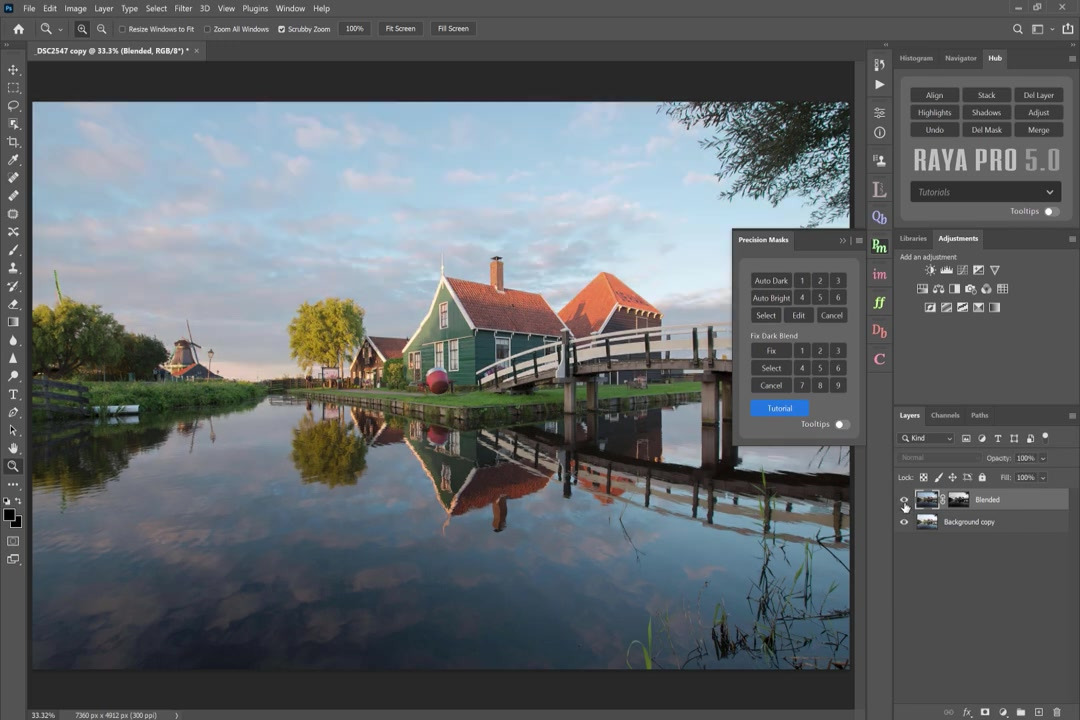Open the Tutorials dropdown in Raya Pro
The image size is (1080, 720).
click(x=985, y=192)
